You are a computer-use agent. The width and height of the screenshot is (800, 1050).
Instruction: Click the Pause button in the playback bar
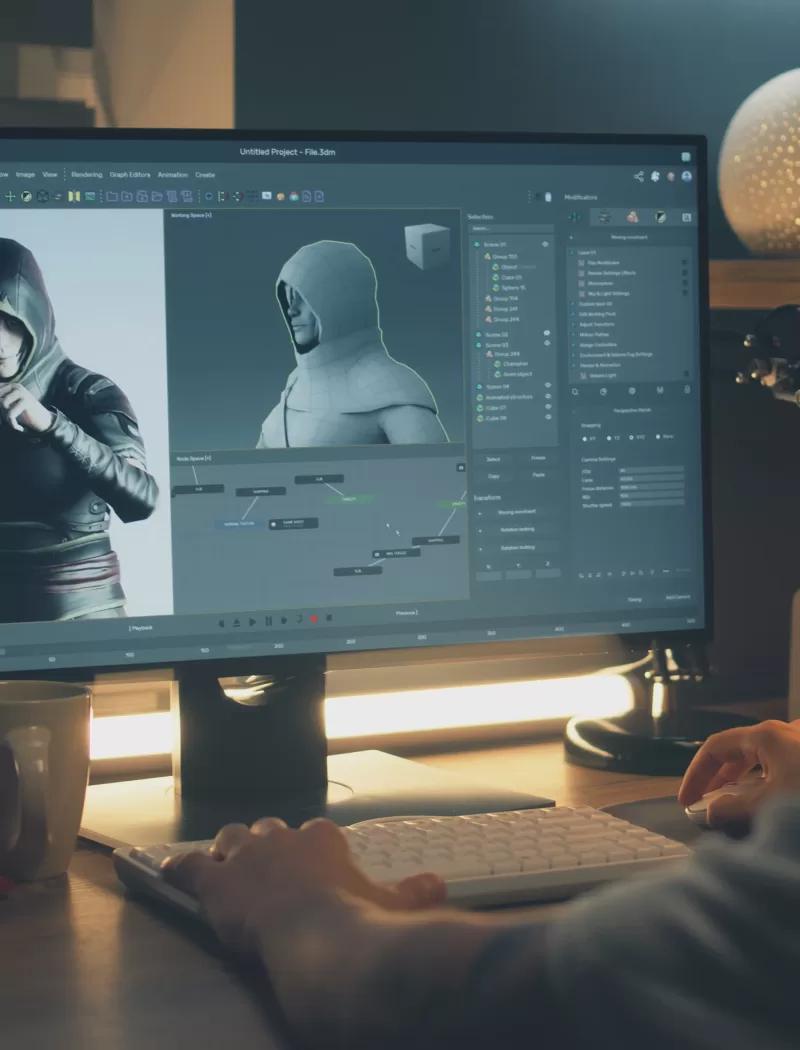point(268,621)
